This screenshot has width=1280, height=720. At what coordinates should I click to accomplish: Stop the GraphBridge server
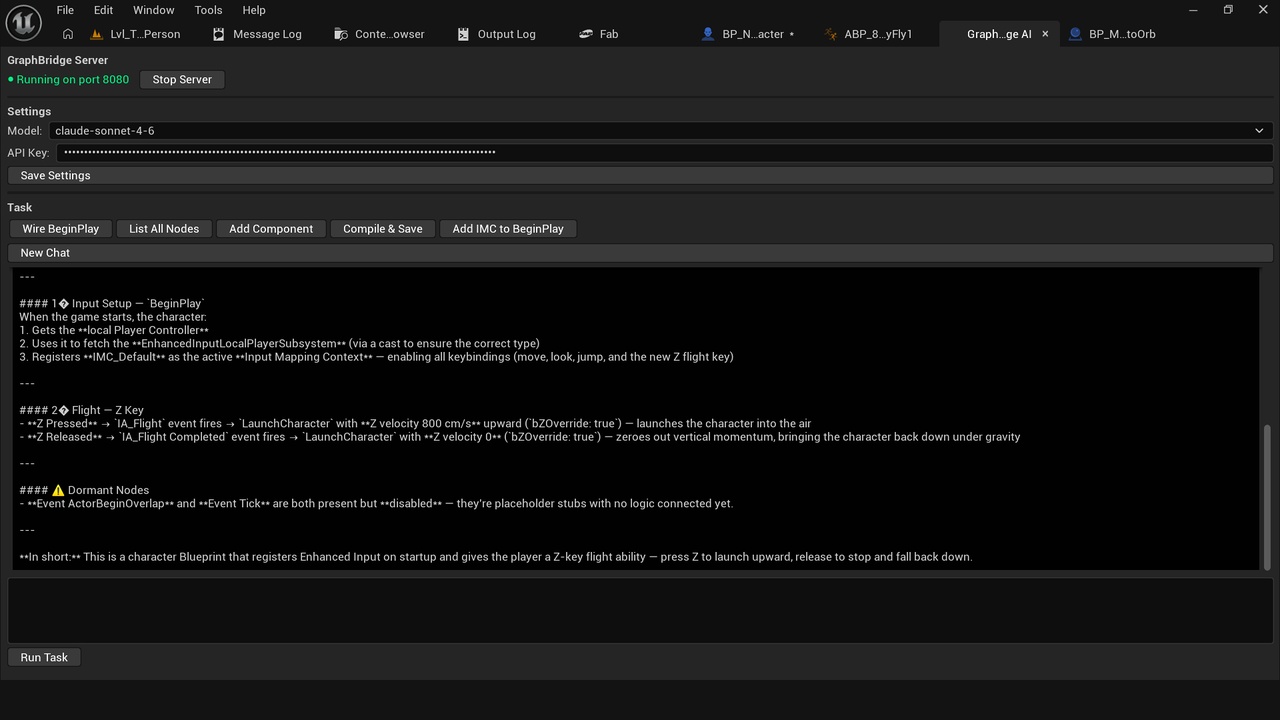click(182, 79)
